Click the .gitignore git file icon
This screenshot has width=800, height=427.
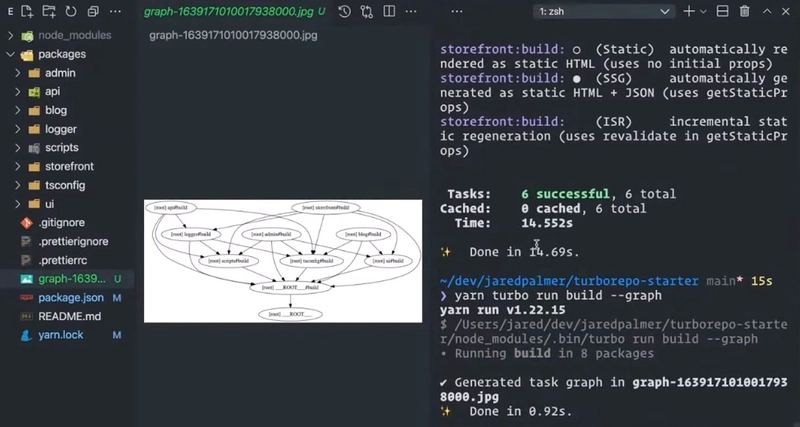27,222
